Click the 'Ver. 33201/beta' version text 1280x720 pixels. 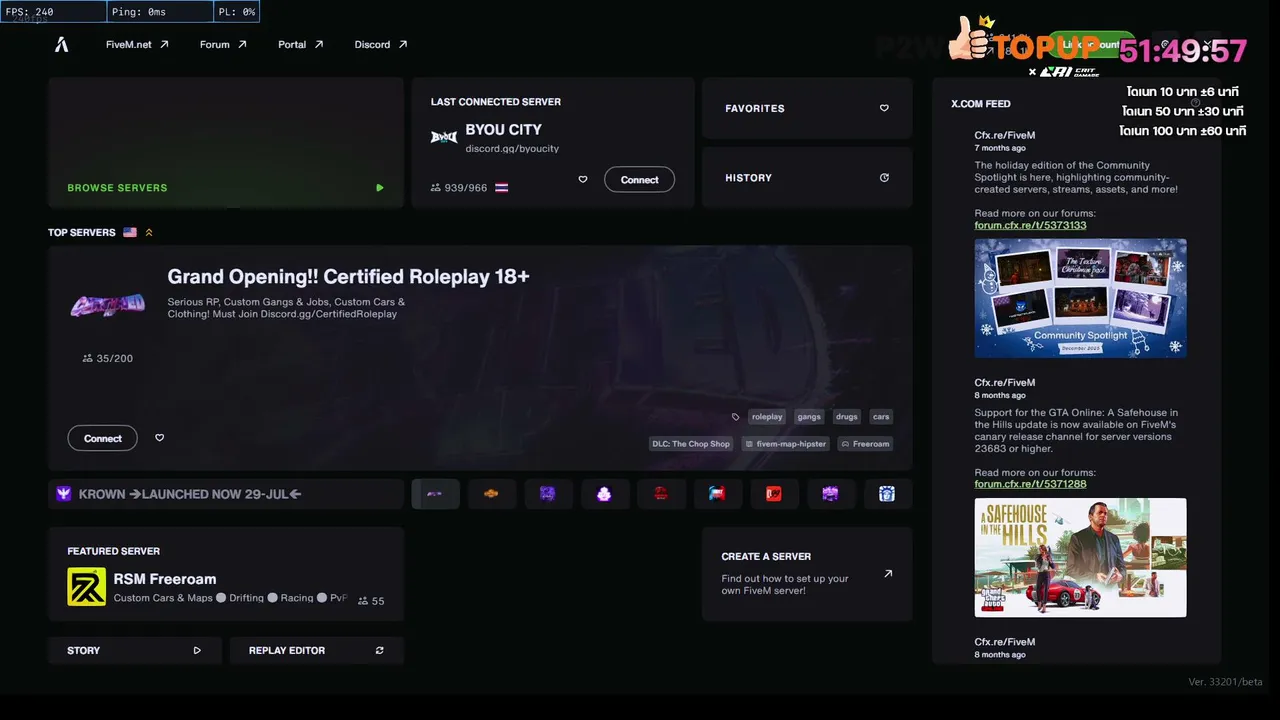click(x=1225, y=682)
